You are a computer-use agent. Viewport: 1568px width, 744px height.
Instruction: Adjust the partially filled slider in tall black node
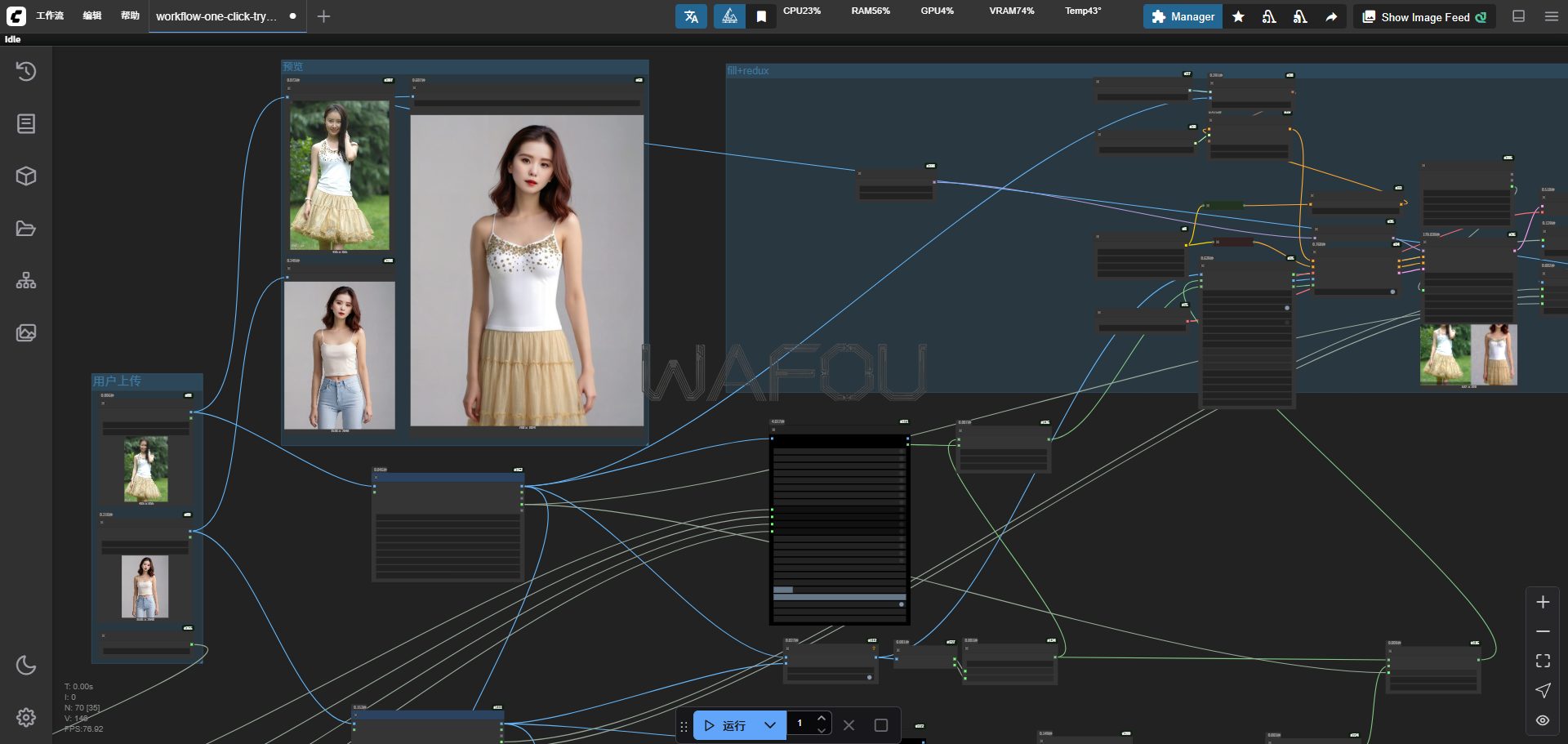point(840,589)
